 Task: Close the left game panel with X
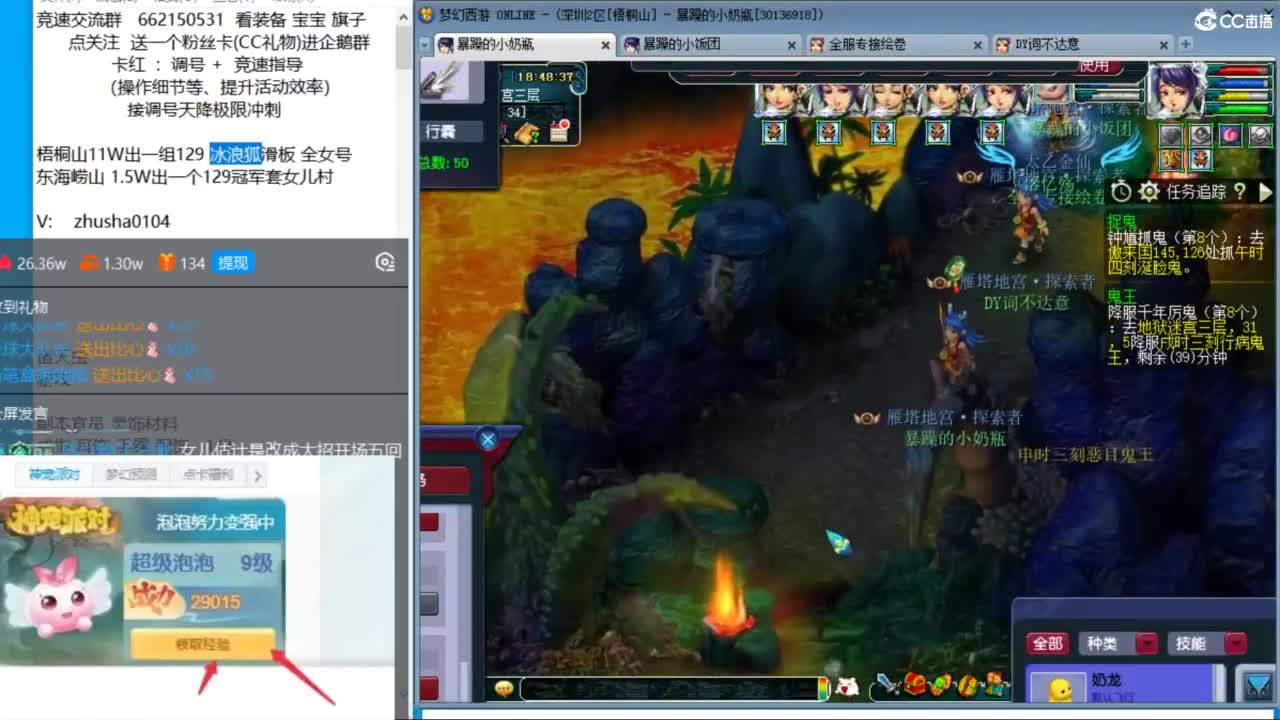[488, 439]
